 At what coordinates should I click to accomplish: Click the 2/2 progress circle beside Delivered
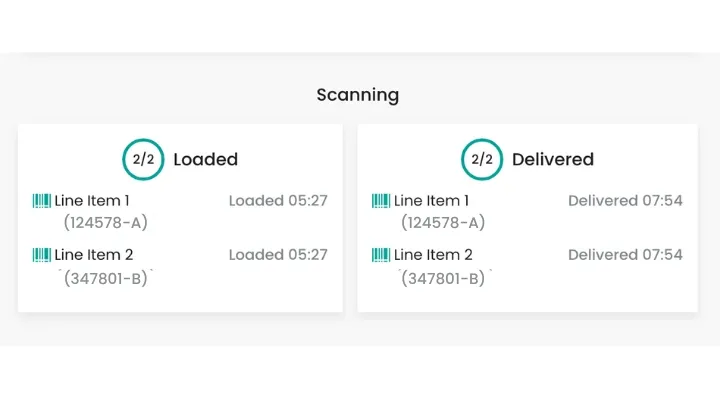point(482,159)
